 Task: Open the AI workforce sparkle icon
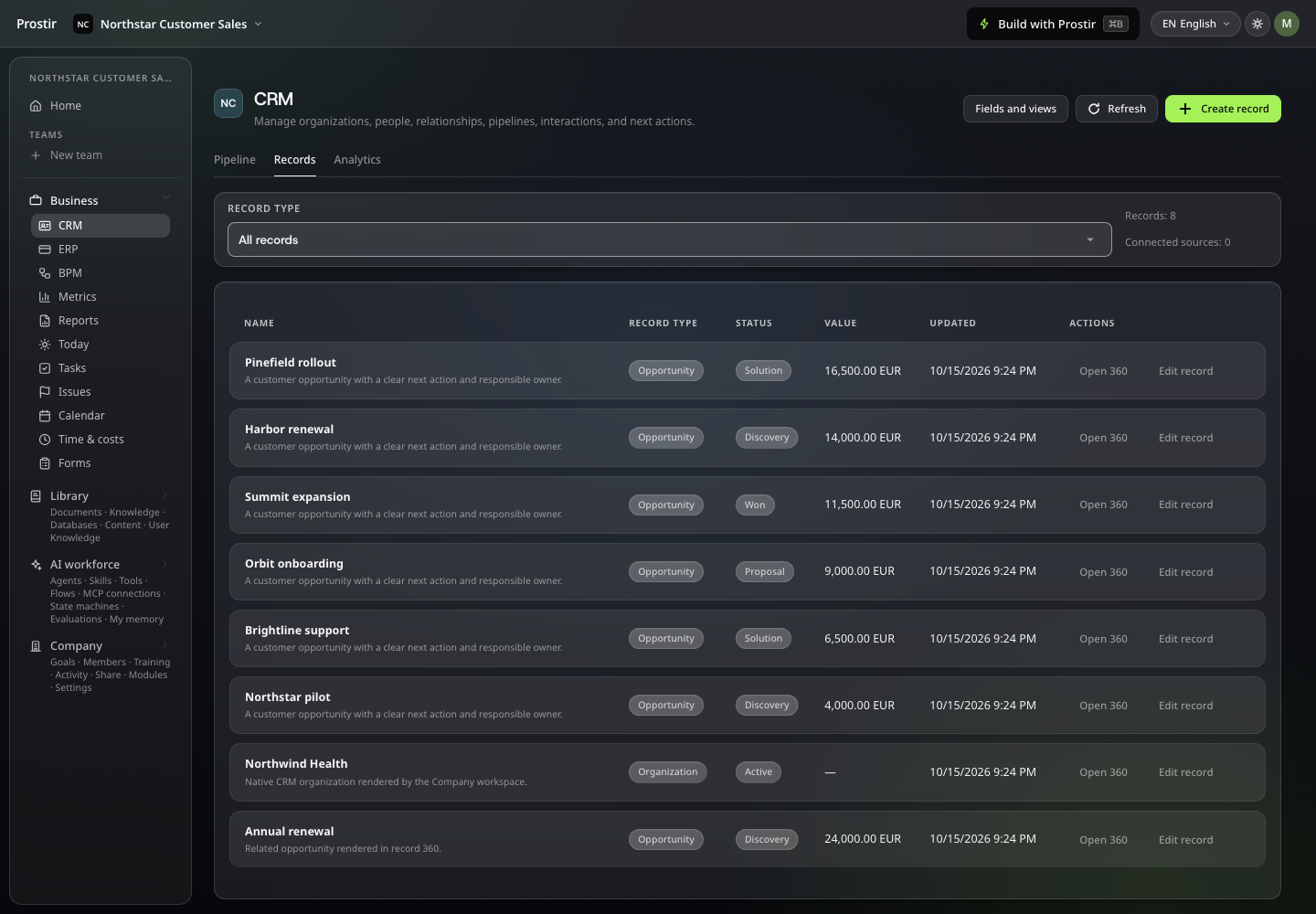click(36, 565)
